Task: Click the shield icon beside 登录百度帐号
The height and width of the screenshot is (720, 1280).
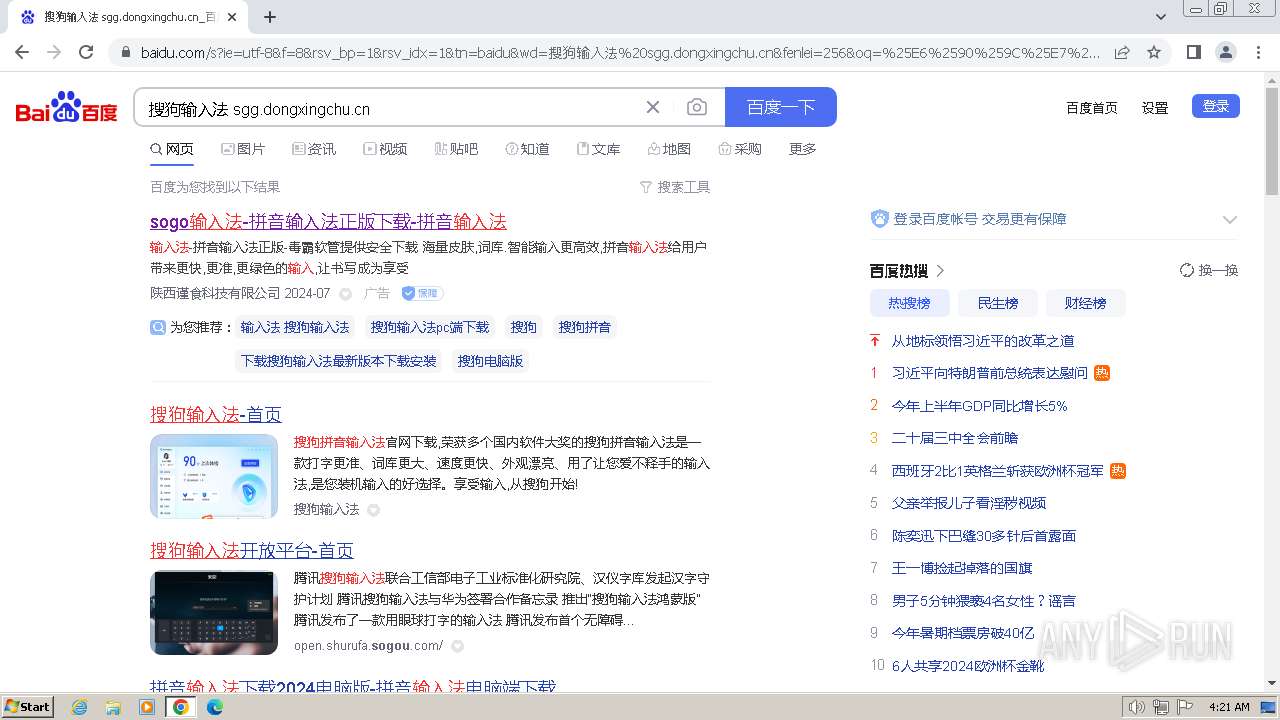Action: click(879, 219)
